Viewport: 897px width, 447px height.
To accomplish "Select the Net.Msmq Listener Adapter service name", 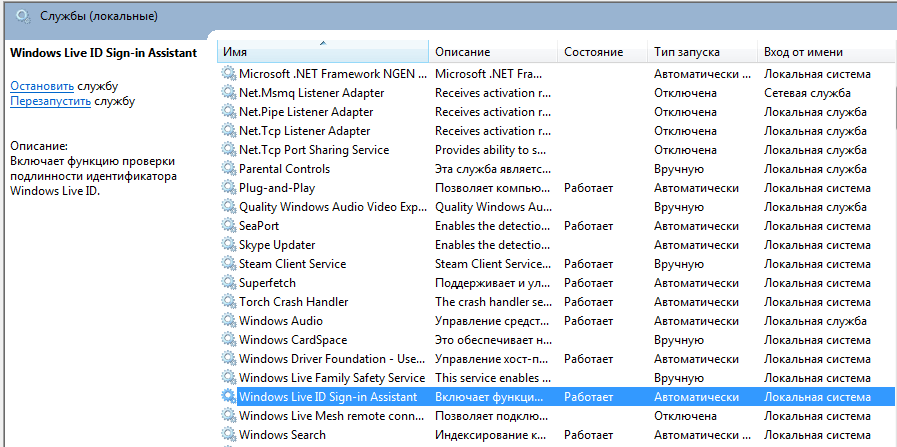I will (x=312, y=93).
